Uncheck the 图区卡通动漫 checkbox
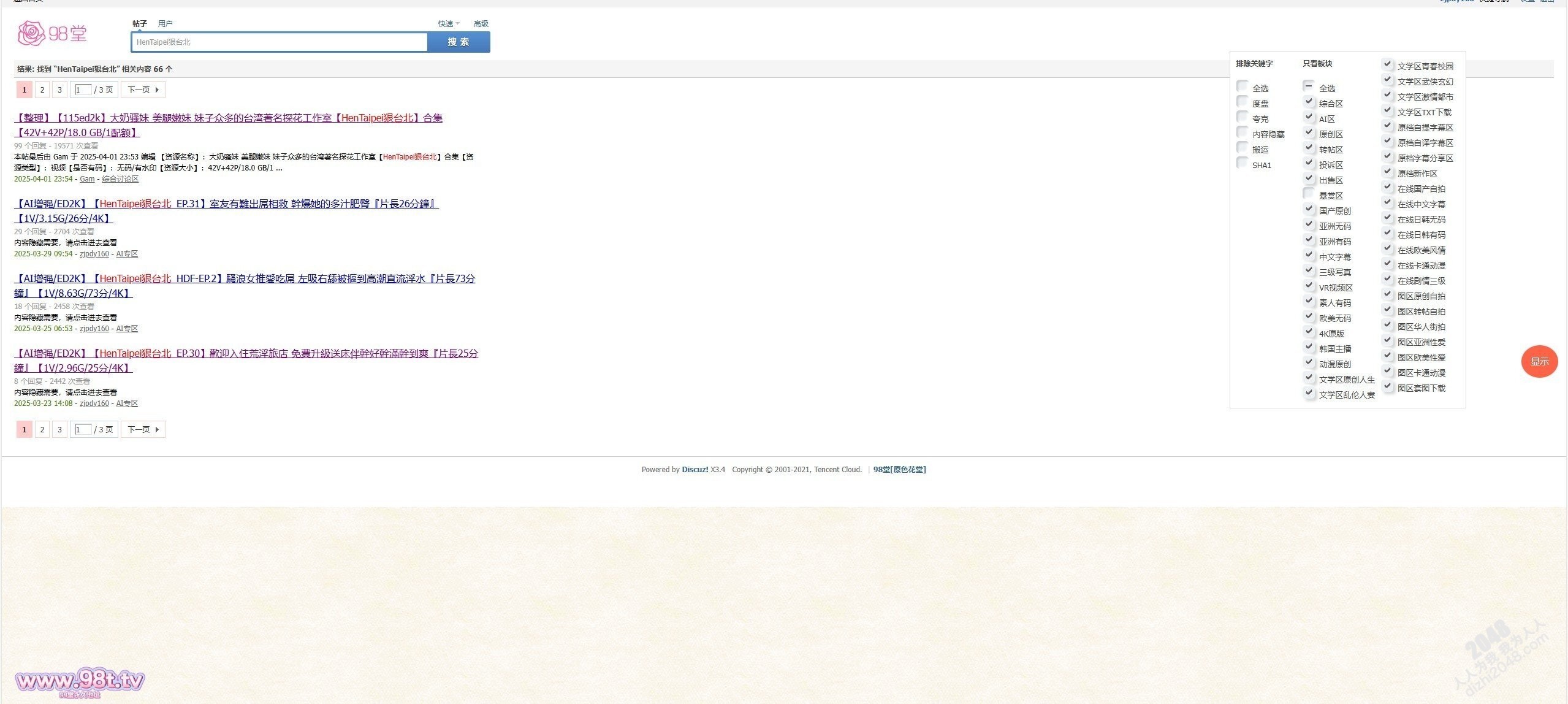 point(1388,370)
